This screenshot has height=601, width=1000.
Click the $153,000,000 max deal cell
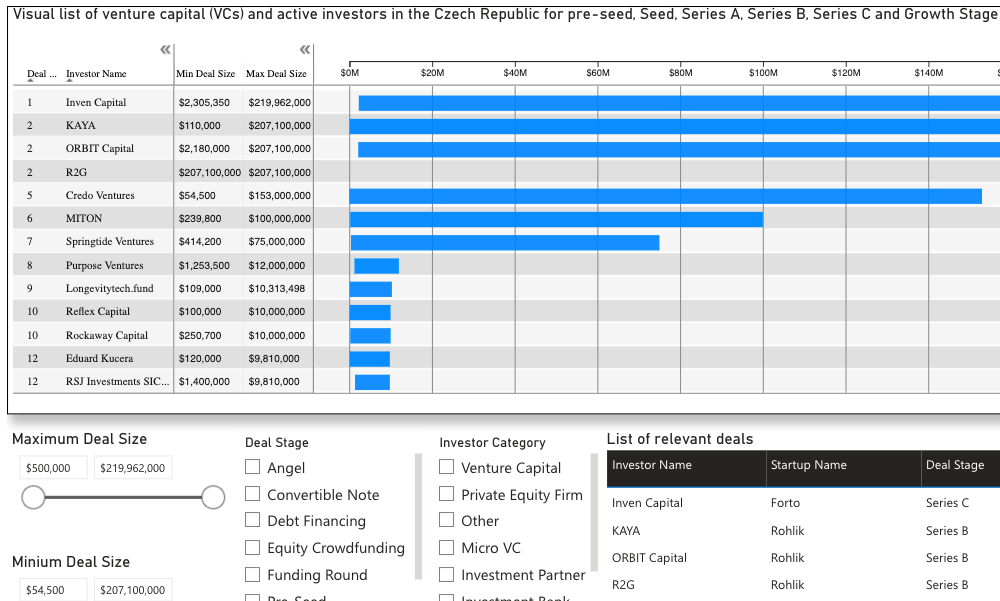[279, 195]
